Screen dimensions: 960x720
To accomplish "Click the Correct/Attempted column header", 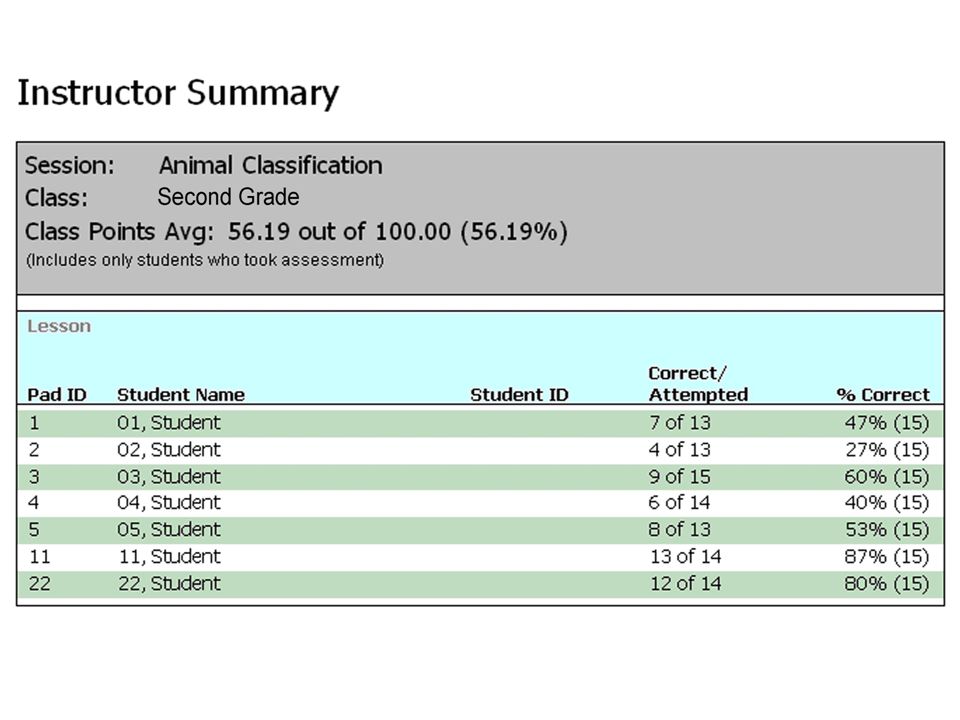I will 698,384.
